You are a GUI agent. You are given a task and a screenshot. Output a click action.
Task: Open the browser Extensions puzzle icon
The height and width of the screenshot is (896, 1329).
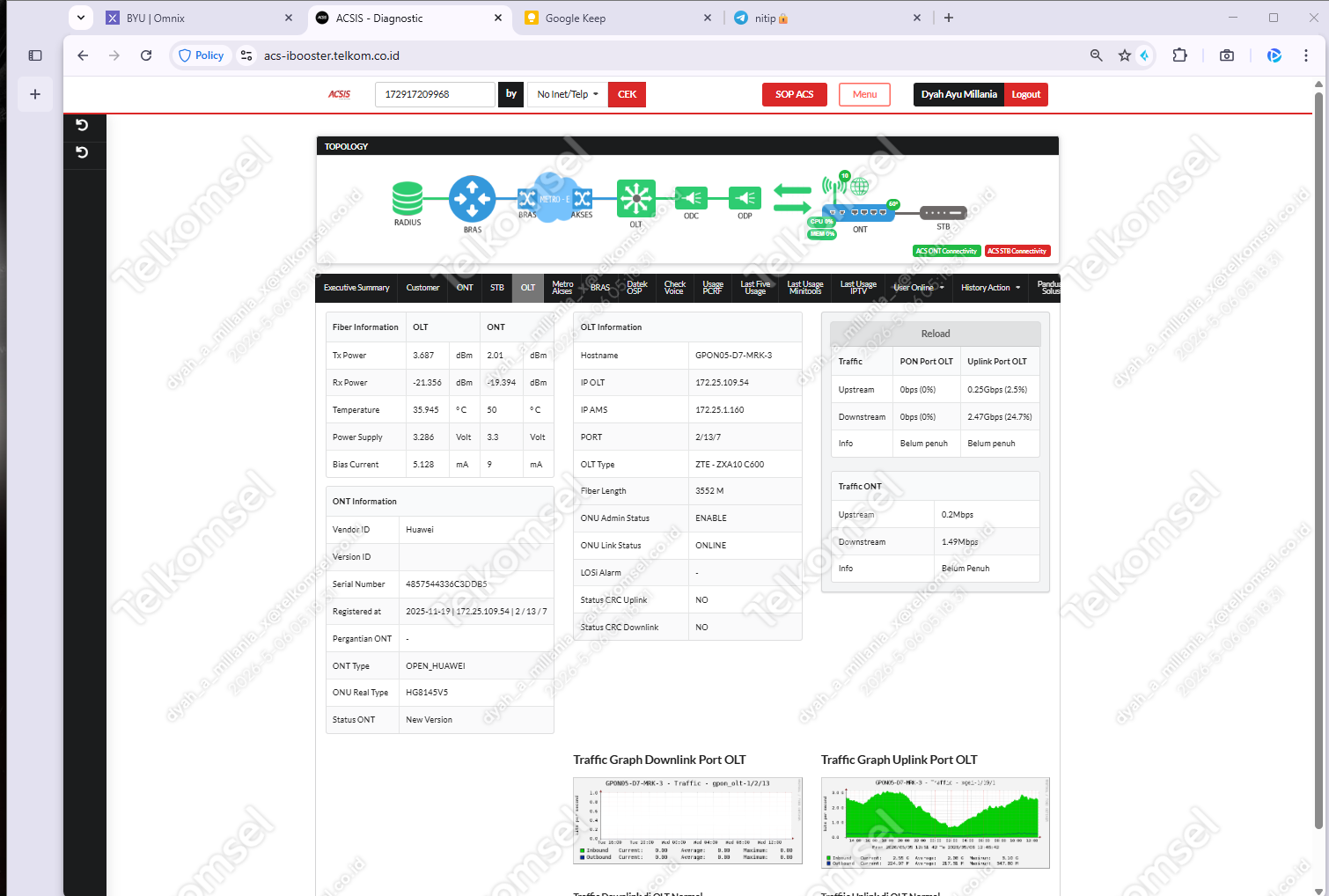coord(1180,55)
